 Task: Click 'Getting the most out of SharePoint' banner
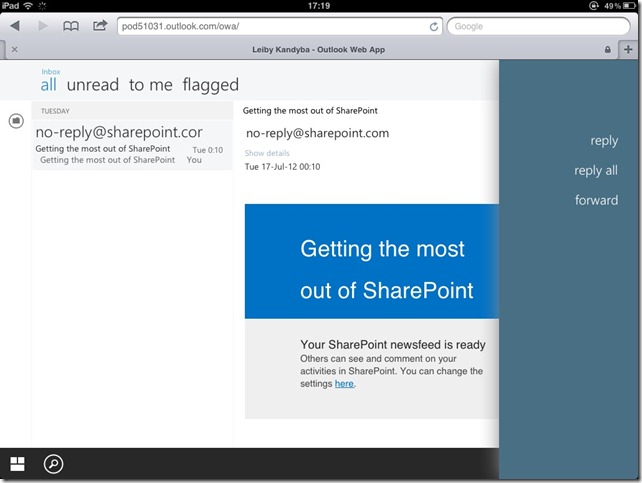tap(372, 261)
